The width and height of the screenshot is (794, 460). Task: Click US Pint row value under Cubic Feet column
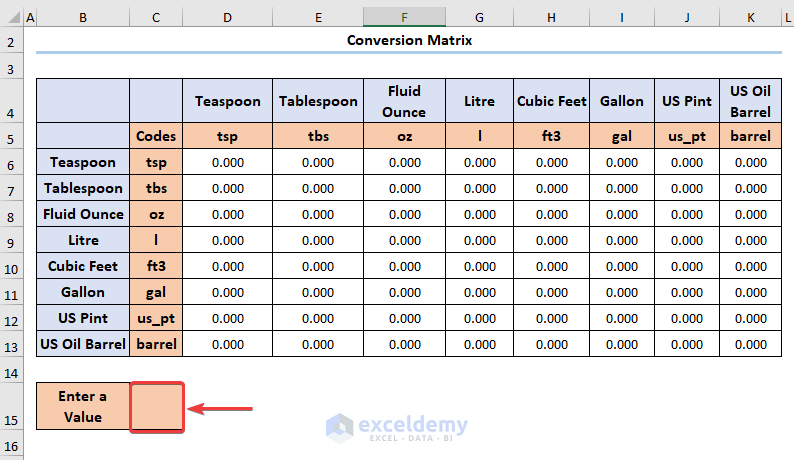[551, 318]
